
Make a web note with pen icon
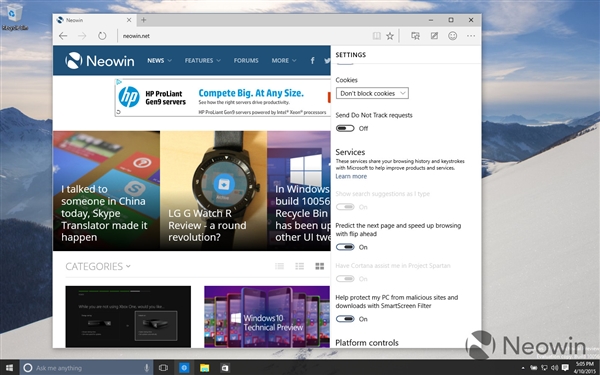coord(434,36)
